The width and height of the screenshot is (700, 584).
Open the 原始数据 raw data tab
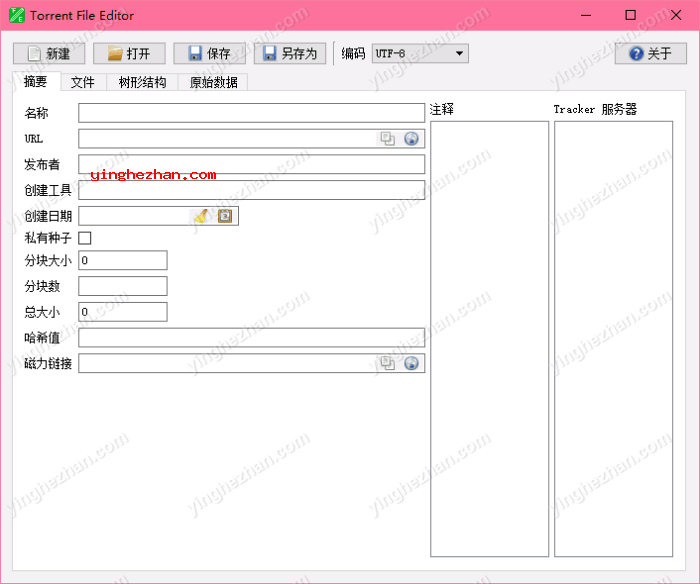click(x=214, y=82)
